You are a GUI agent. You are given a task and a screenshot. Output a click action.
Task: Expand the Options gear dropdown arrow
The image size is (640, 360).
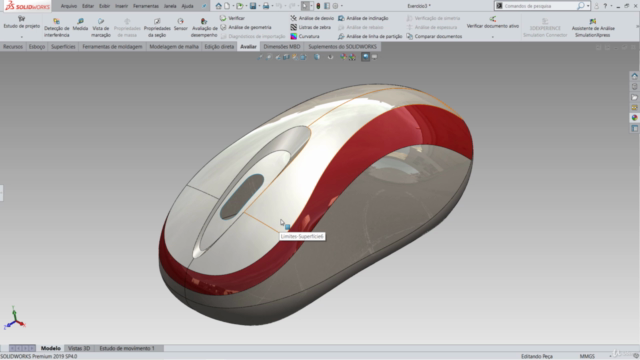click(x=342, y=6)
